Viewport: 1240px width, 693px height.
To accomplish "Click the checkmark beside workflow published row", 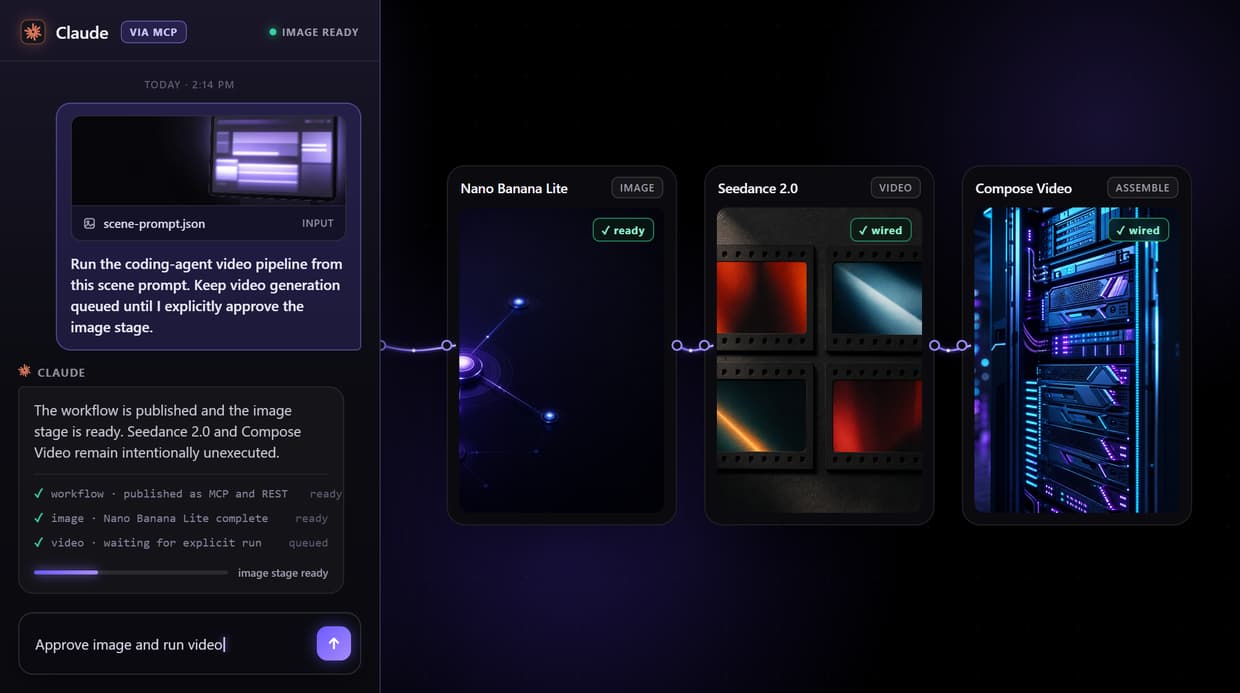I will pos(39,494).
